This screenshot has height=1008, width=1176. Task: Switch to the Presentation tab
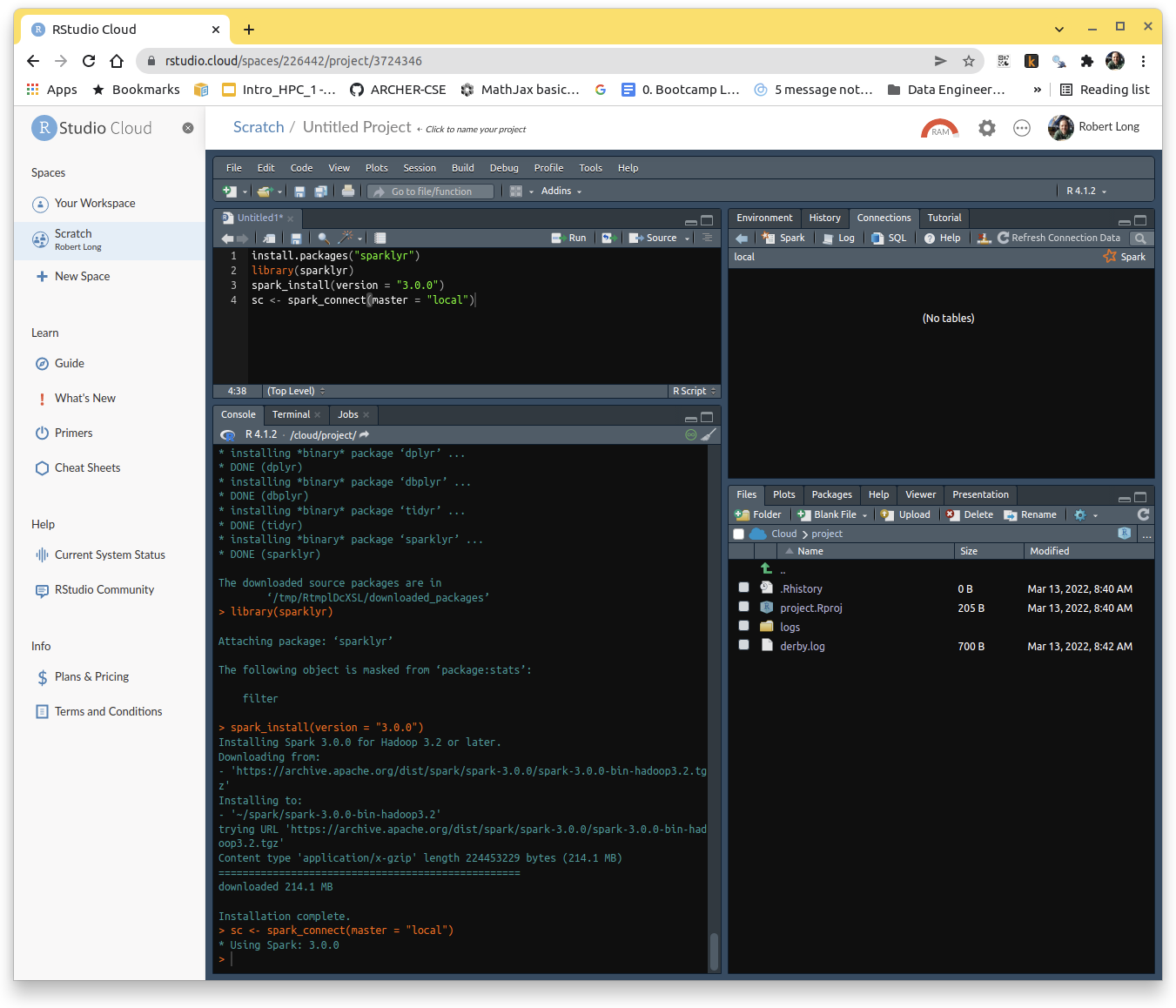pos(980,494)
